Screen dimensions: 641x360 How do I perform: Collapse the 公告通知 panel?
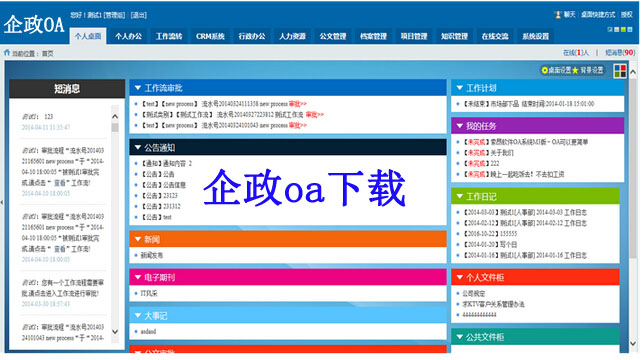[138, 148]
